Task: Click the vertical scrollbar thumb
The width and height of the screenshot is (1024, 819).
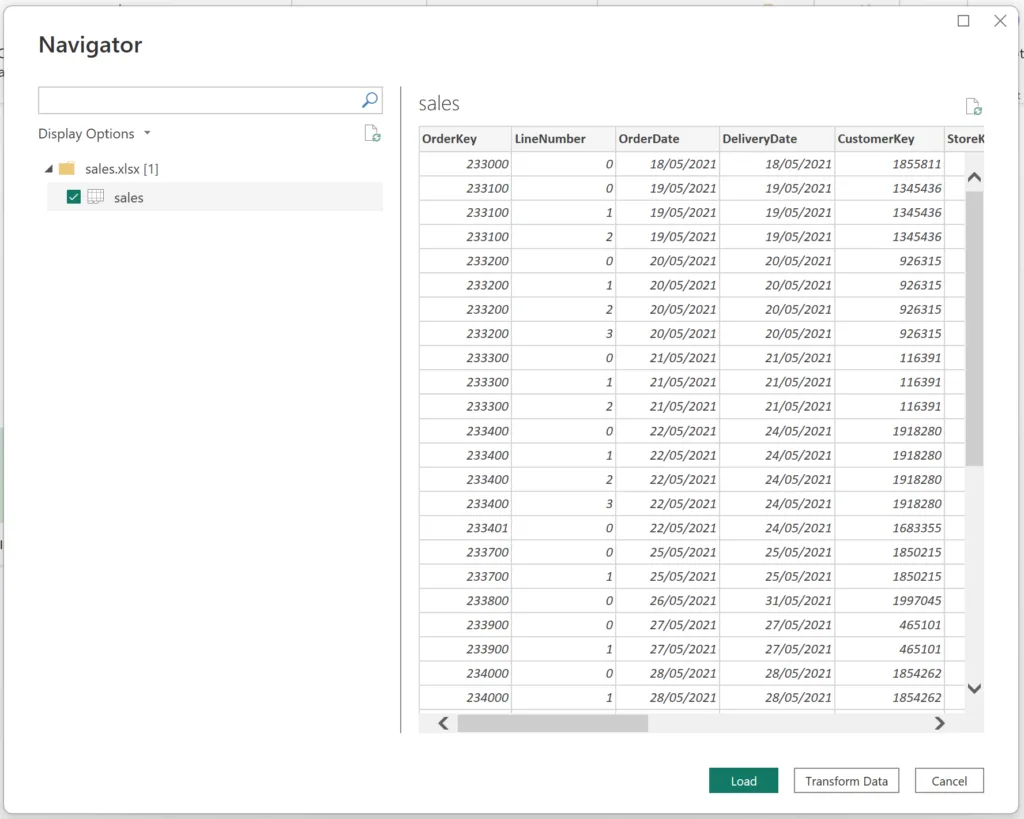Action: [x=974, y=329]
